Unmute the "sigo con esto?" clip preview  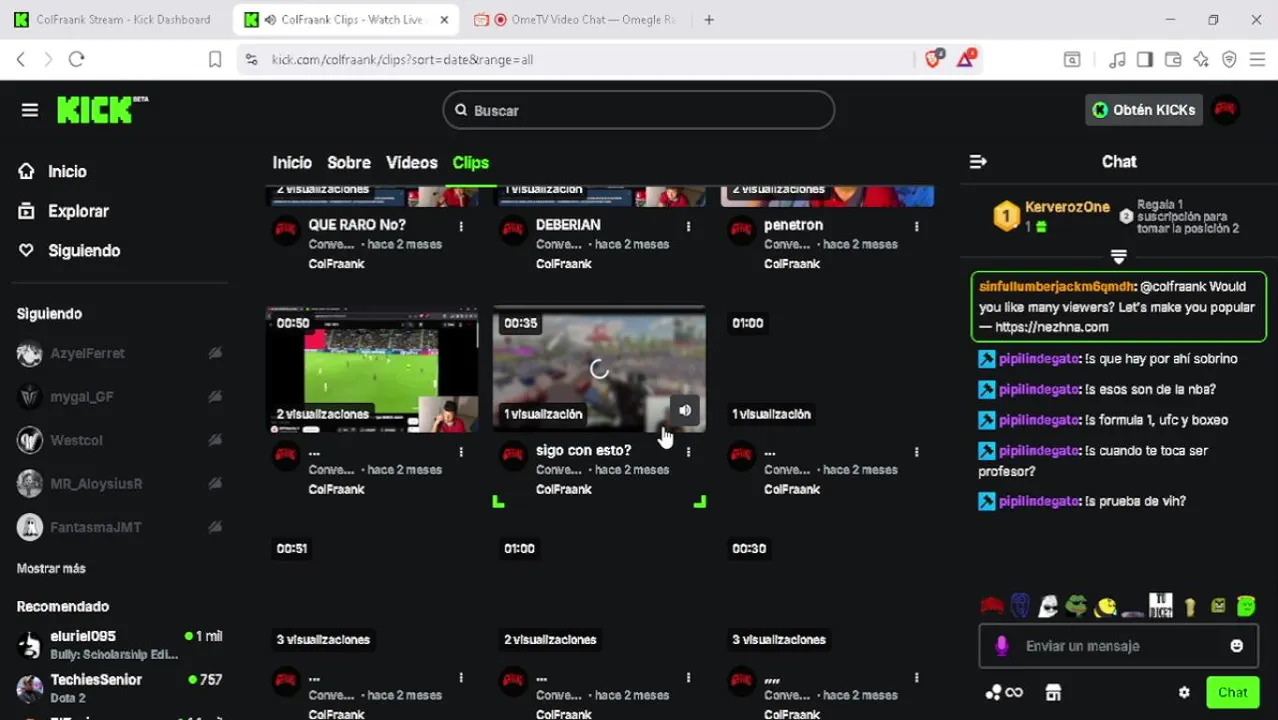pos(685,410)
